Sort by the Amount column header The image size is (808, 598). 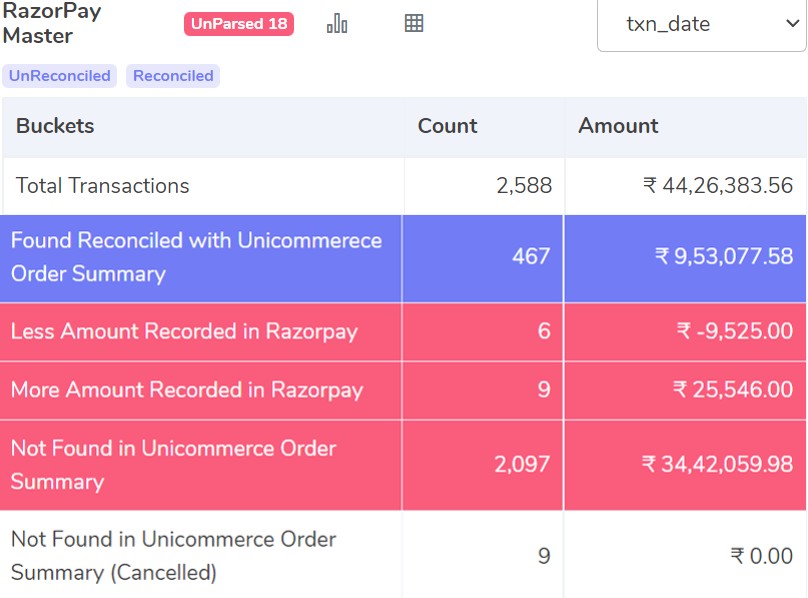618,126
